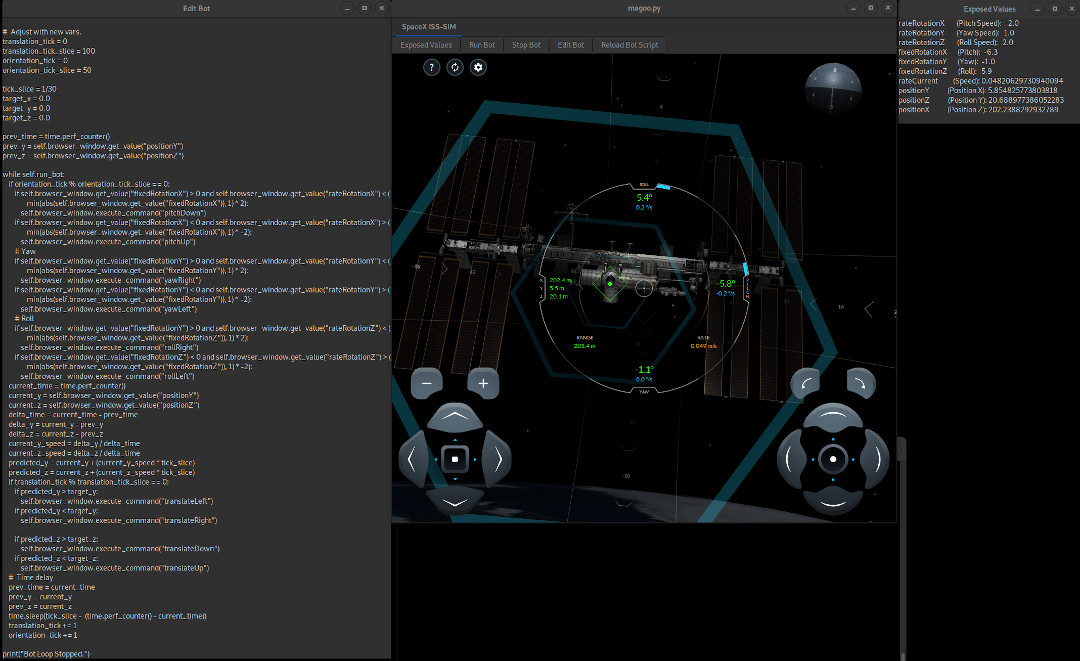
Task: Click the yaw -1.1° HUD readout
Action: (644, 370)
